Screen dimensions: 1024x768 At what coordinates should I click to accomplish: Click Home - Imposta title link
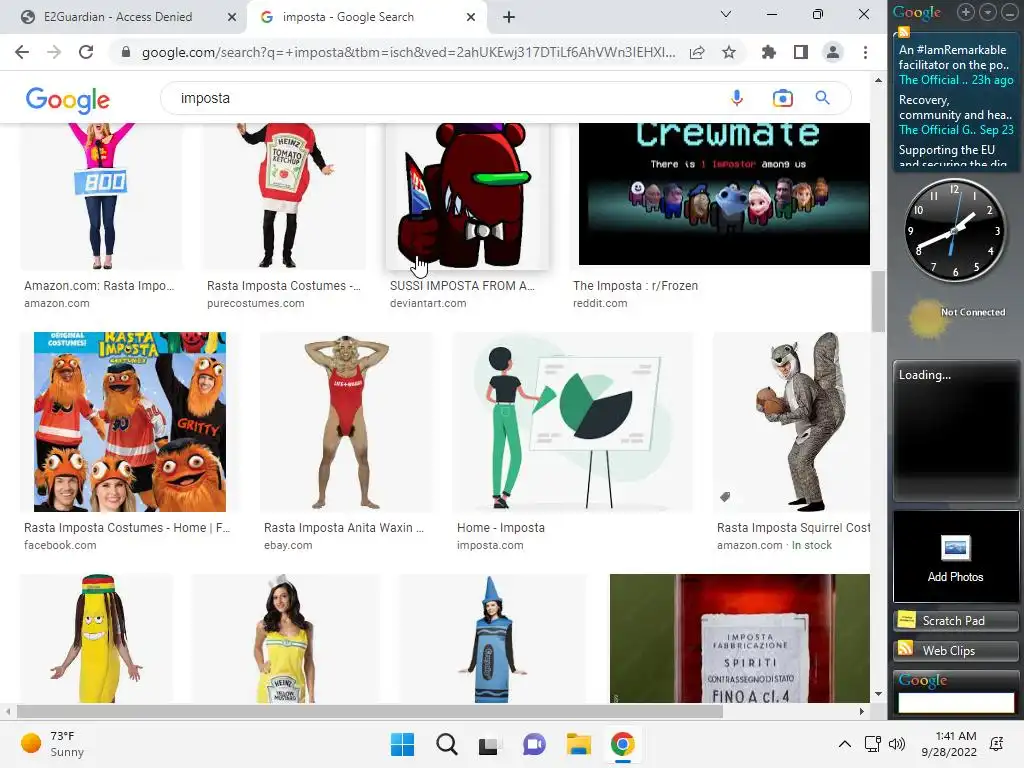pos(501,527)
